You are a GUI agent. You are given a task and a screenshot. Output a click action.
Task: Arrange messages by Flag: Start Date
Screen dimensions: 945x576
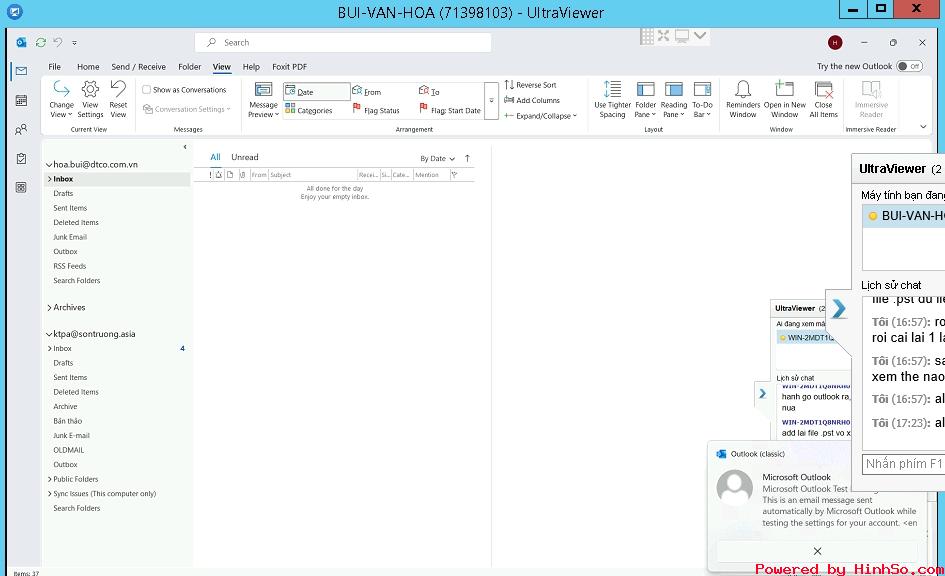click(x=450, y=110)
